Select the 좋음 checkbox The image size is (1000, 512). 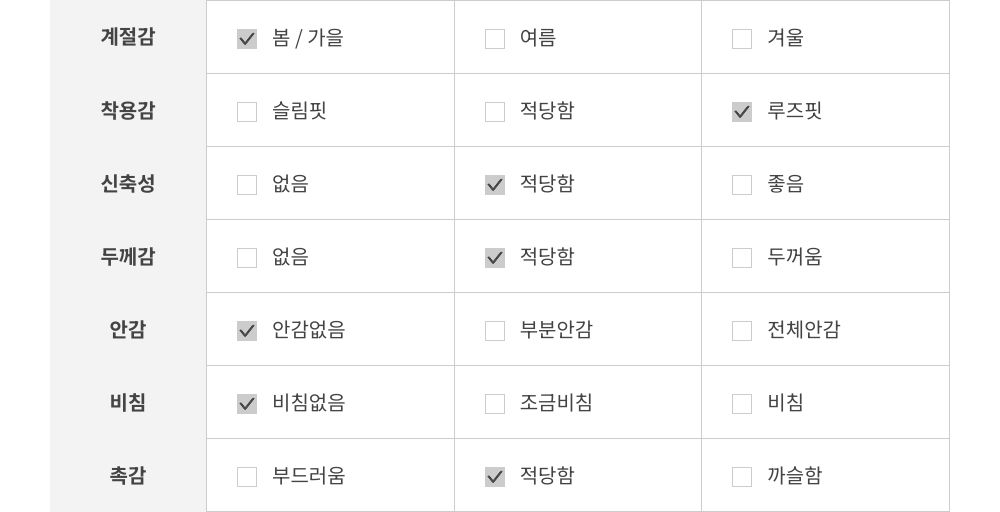(742, 185)
